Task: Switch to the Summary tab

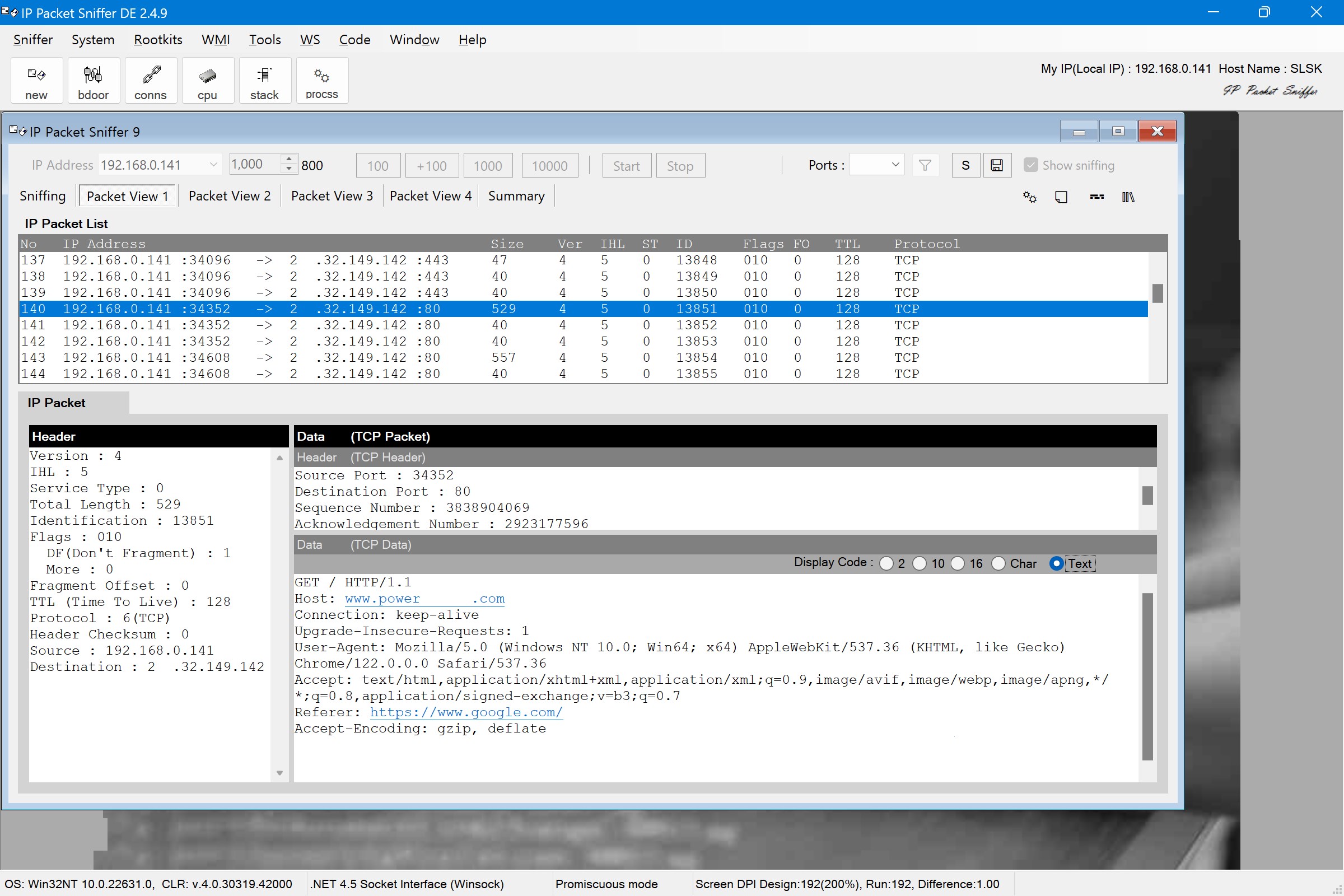Action: coord(516,195)
